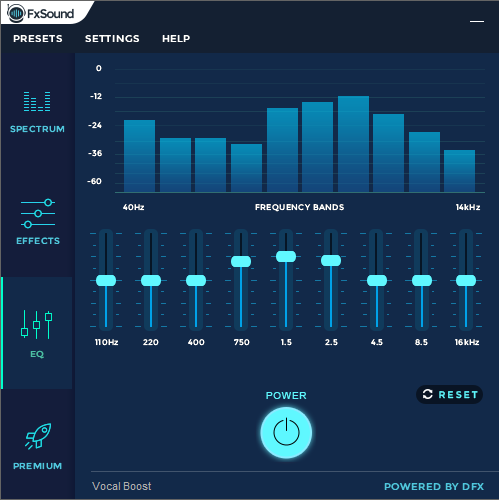Open the Help menu
This screenshot has width=499, height=500.
coord(176,39)
